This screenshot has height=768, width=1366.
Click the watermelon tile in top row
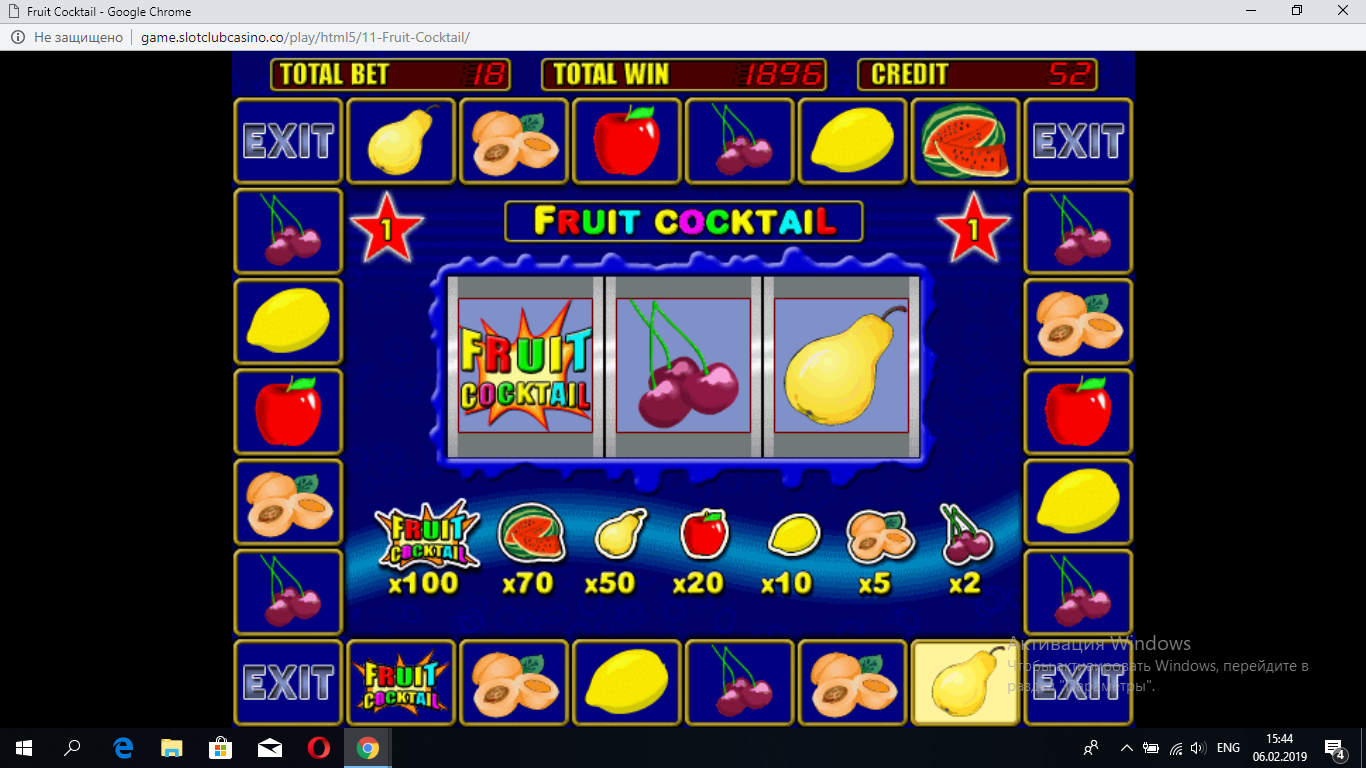coord(965,141)
